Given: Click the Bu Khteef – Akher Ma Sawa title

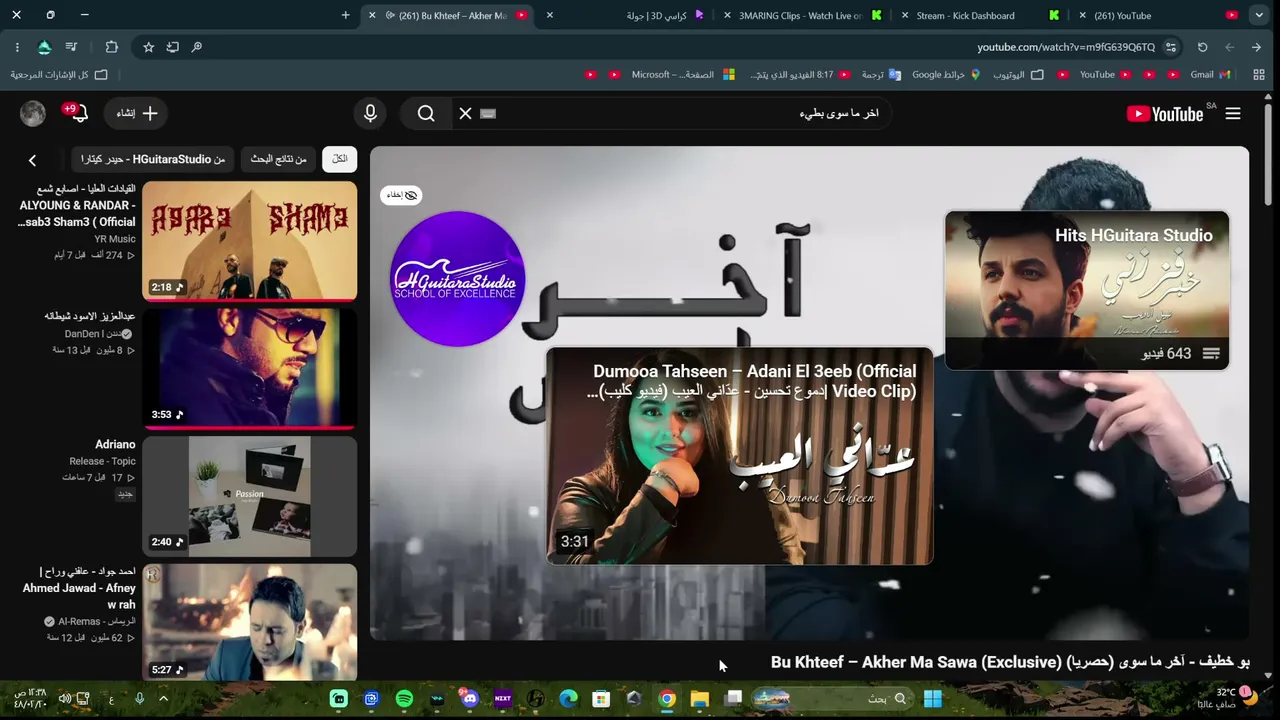Looking at the screenshot, I should click(1010, 662).
